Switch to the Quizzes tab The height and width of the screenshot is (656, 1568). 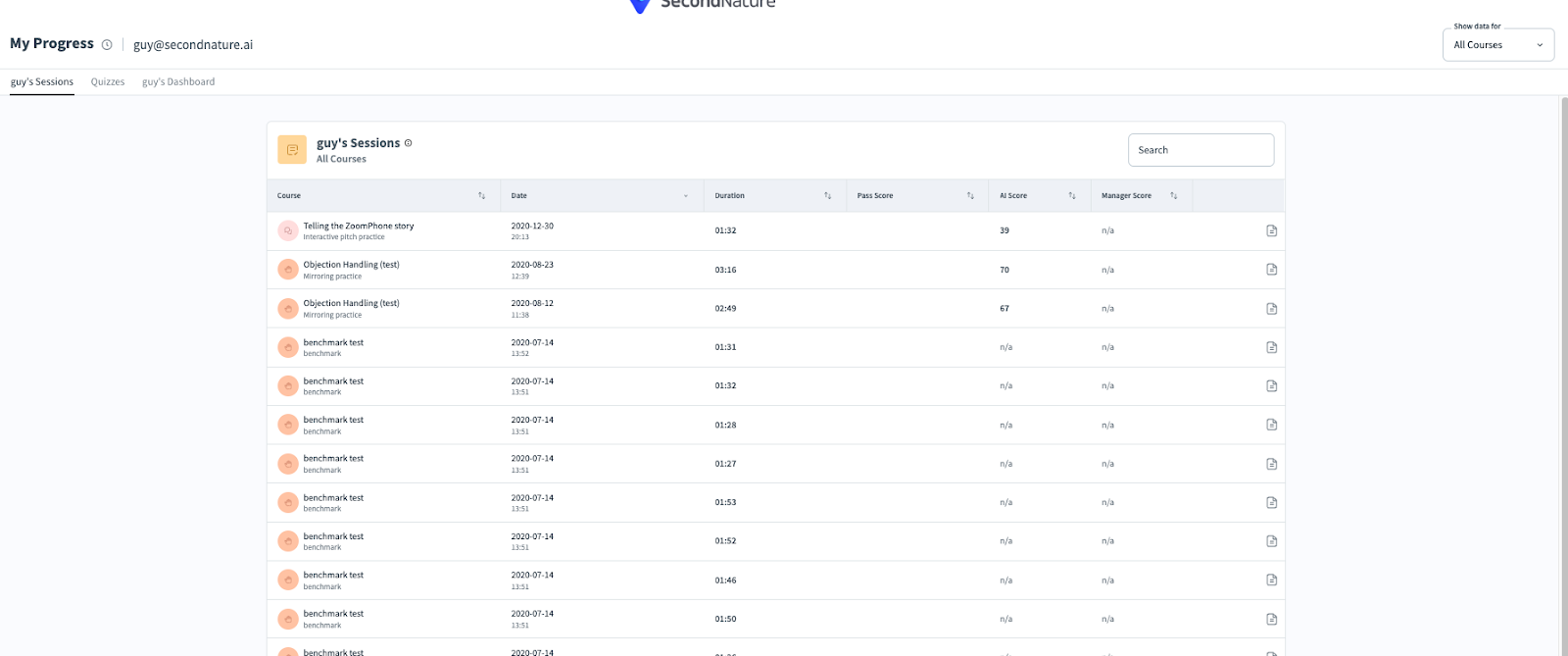(x=108, y=82)
